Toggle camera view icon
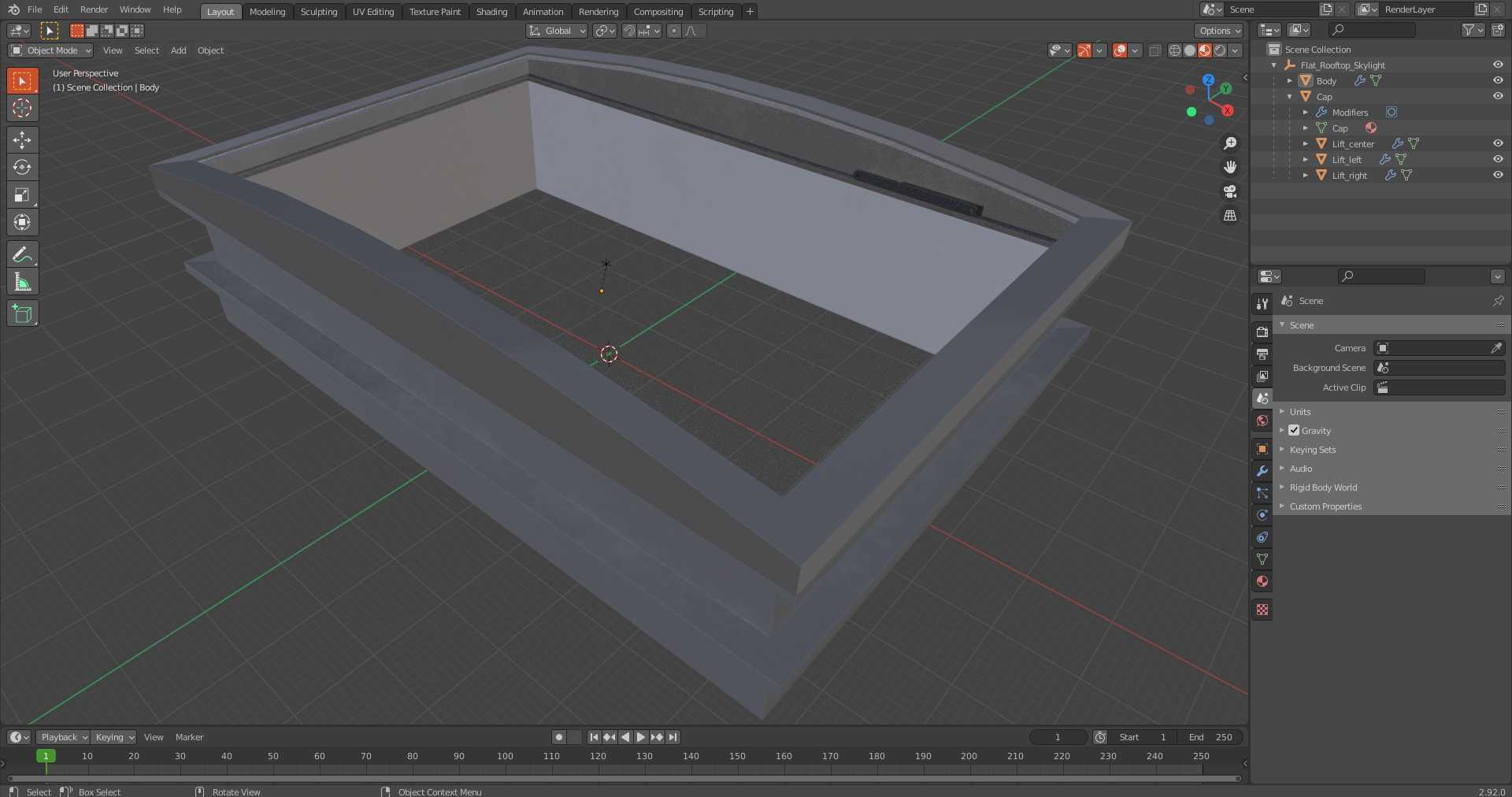Screen dimensions: 1512x797 (1229, 191)
